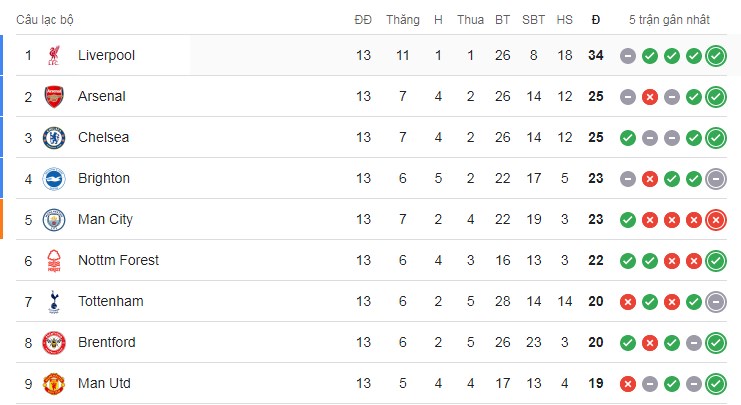Open the Tottenham team name link
The image size is (741, 405).
110,302
